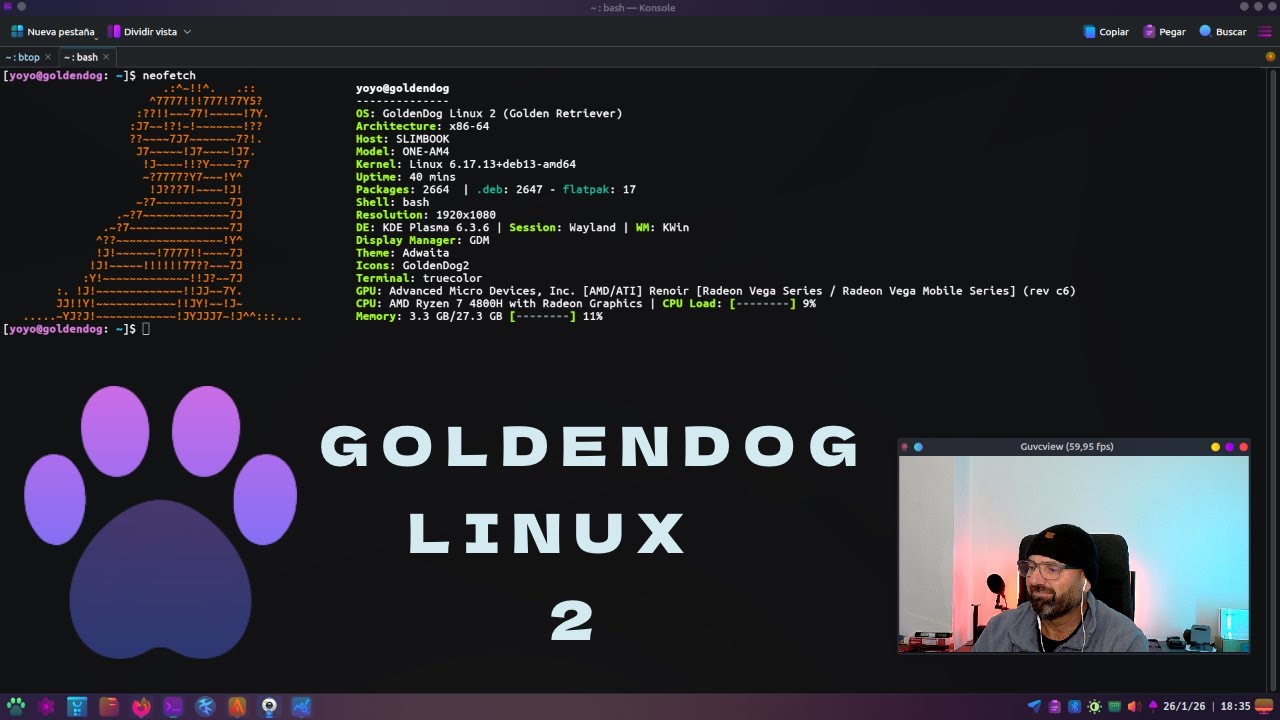This screenshot has height=720, width=1280.
Task: Launch Firefox from the taskbar
Action: [x=141, y=706]
